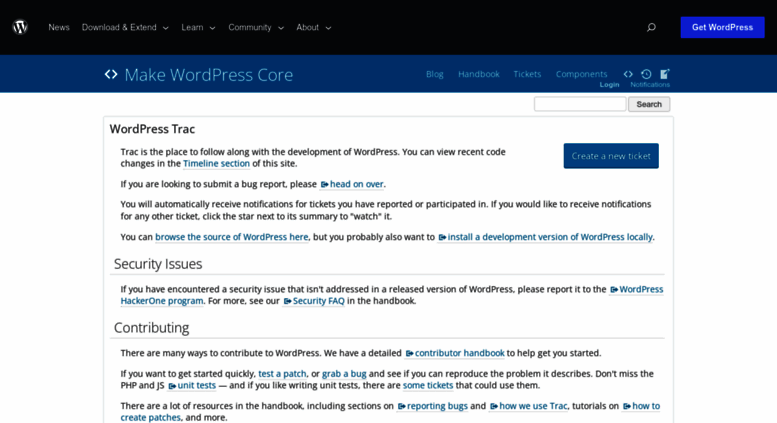Follow the Timeline section link
Viewport: 777px width, 423px height.
coord(216,163)
